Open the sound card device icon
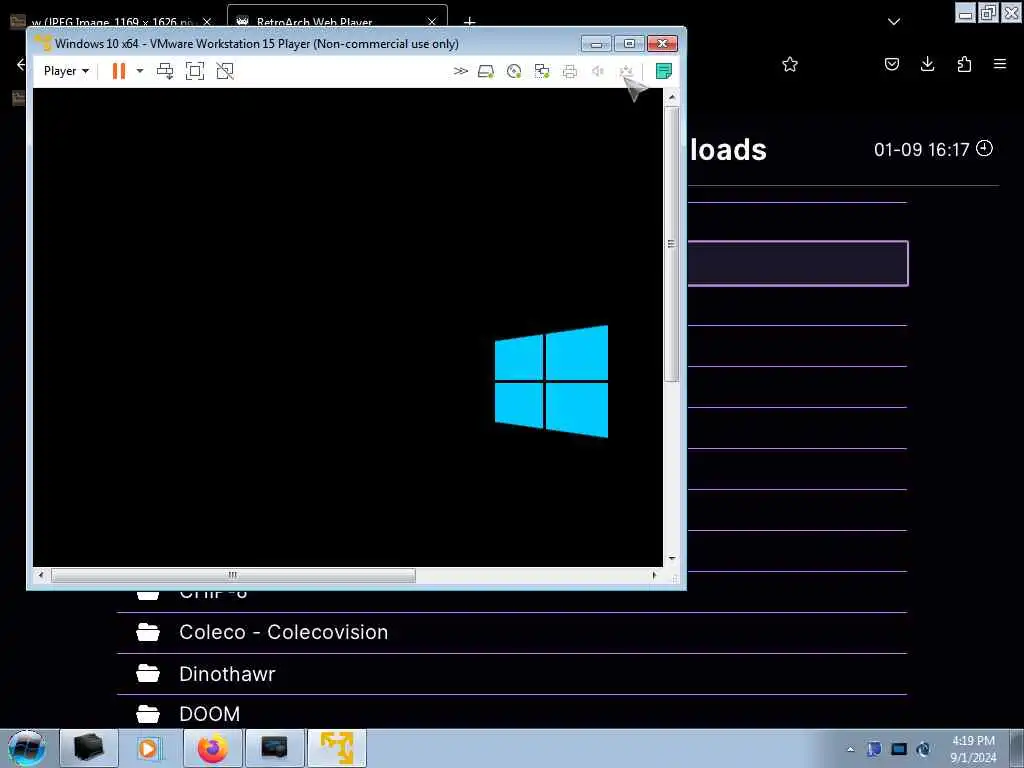 click(598, 72)
